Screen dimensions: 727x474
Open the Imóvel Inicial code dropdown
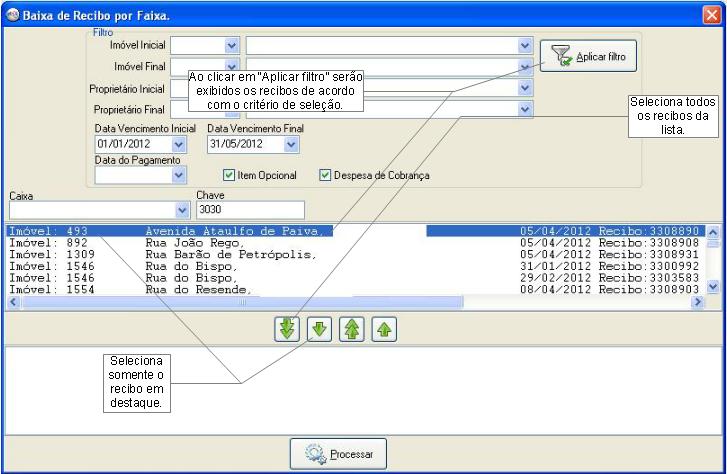click(232, 46)
